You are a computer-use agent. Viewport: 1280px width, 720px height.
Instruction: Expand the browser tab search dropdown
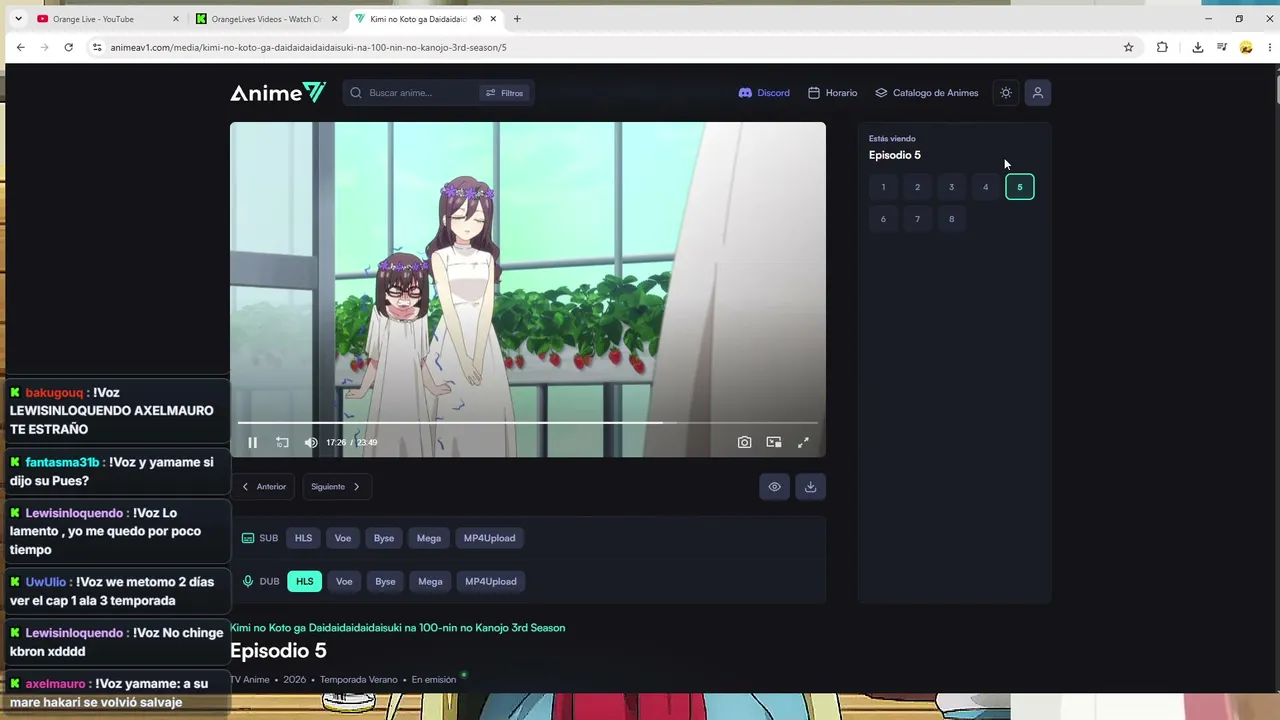tap(18, 19)
